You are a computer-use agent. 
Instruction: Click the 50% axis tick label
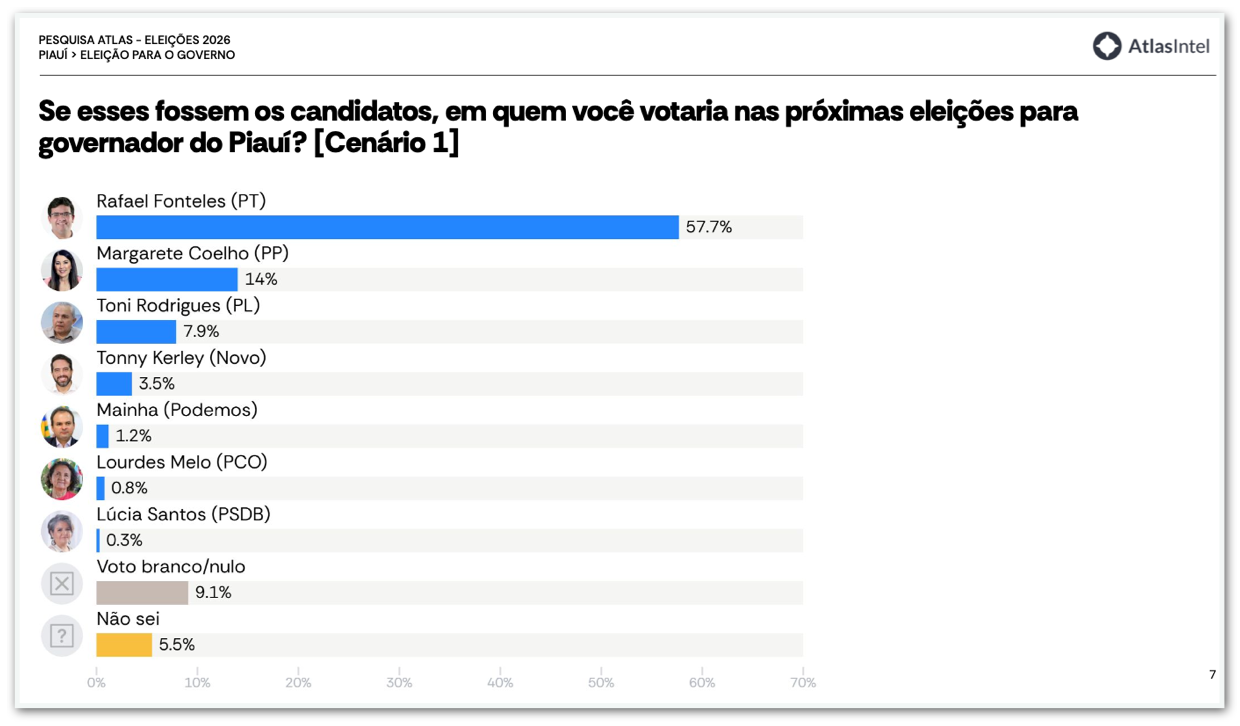601,683
